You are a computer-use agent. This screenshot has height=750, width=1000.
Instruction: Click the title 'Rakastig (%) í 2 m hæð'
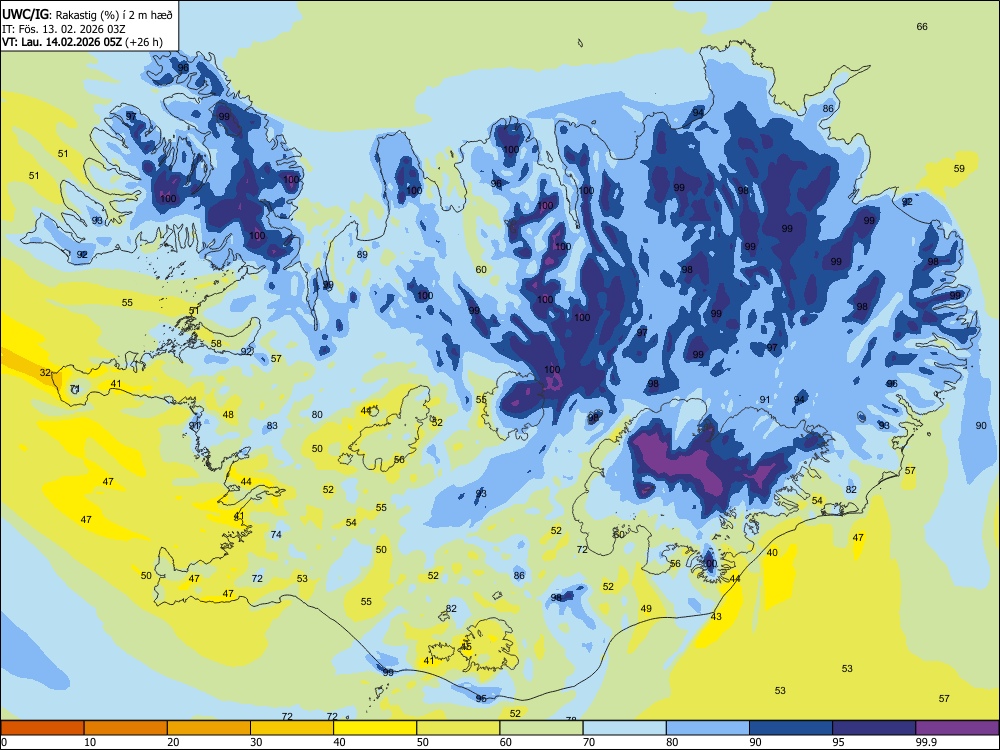114,14
